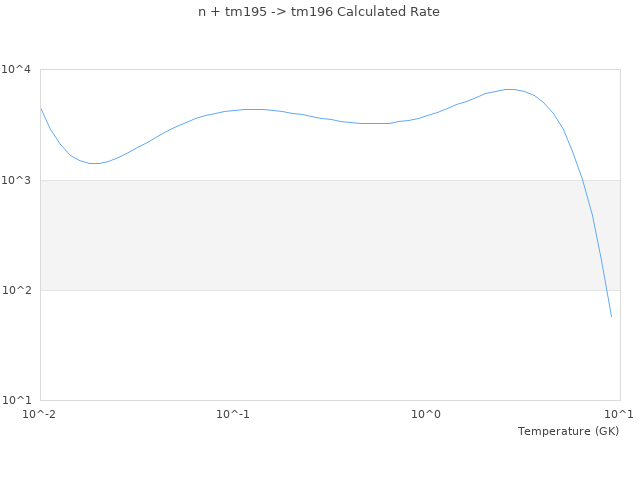Click the chart title about tm195 to tm196

click(x=319, y=12)
